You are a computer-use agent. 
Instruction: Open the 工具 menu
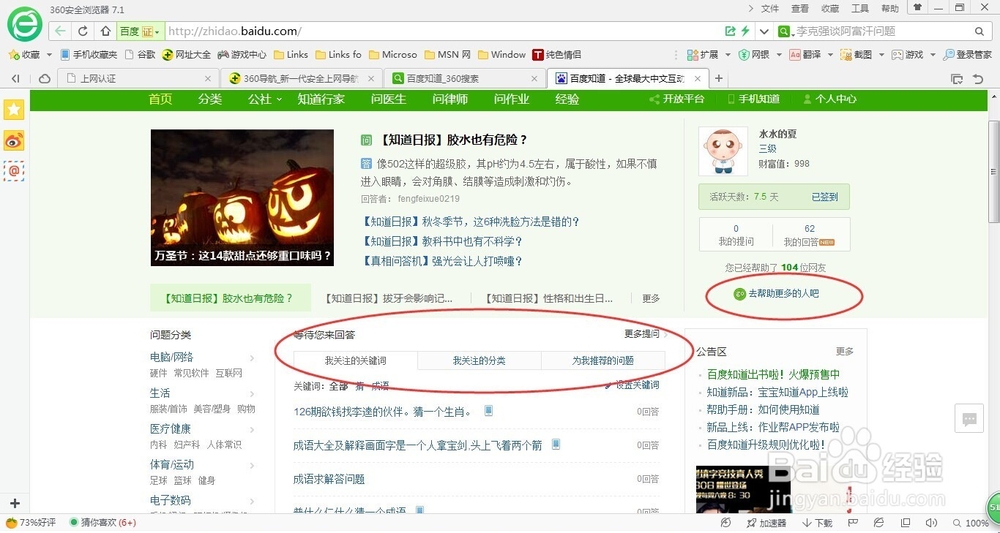tap(860, 8)
